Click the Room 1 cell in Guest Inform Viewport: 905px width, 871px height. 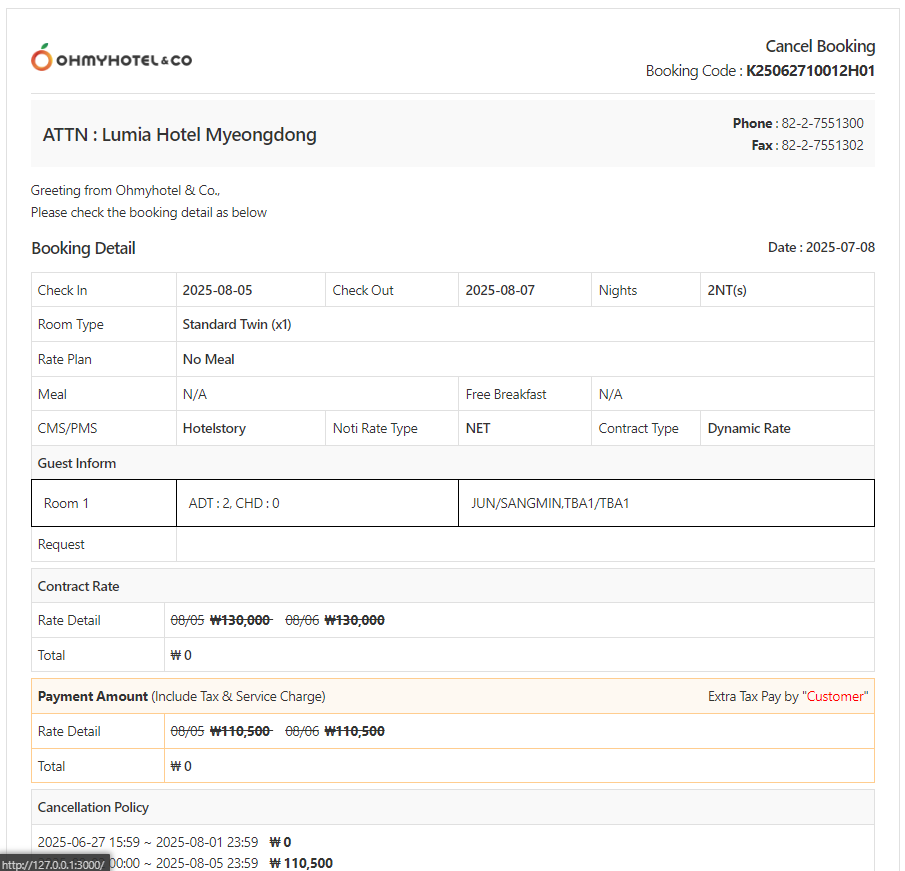pos(66,503)
